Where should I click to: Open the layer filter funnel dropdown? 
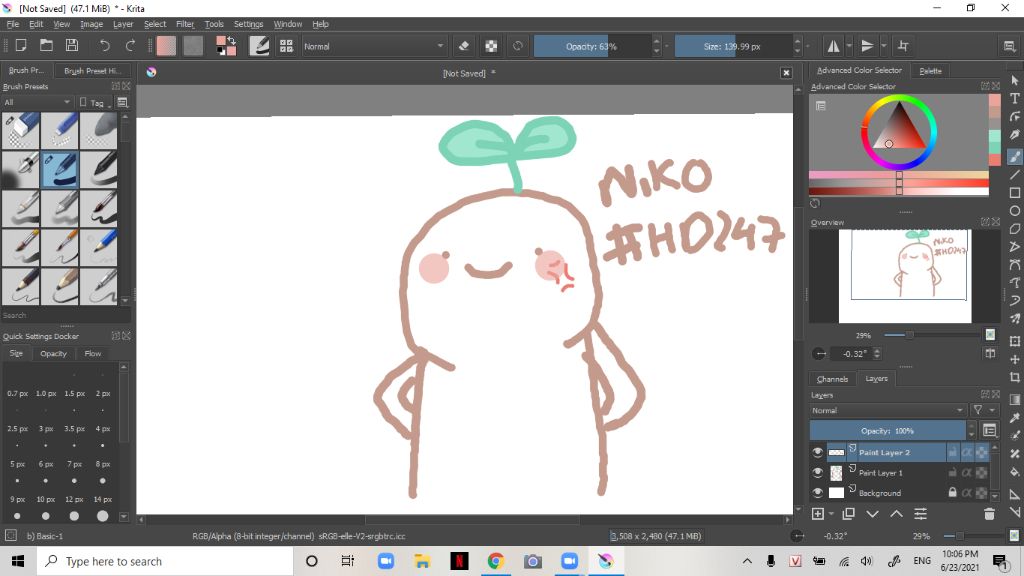click(x=983, y=410)
